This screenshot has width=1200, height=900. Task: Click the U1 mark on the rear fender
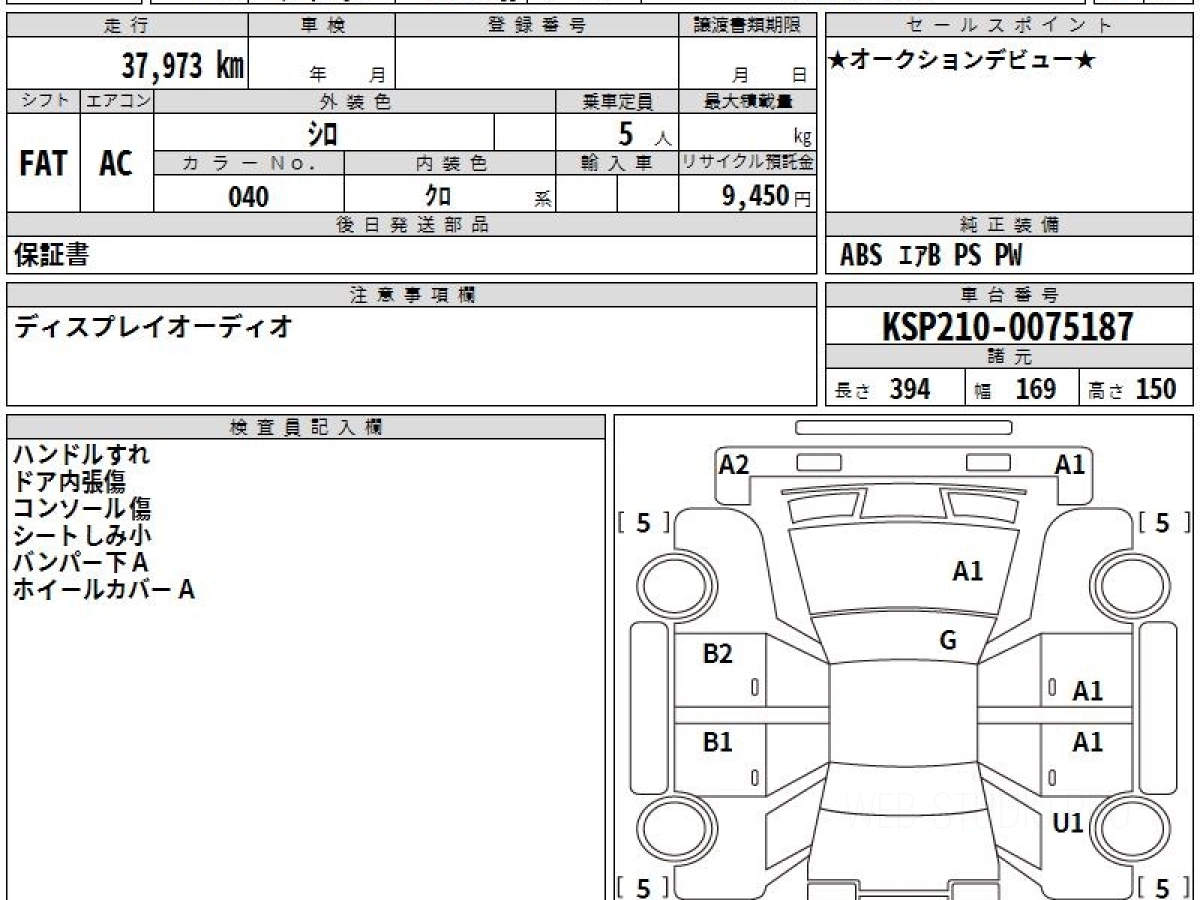click(1069, 823)
